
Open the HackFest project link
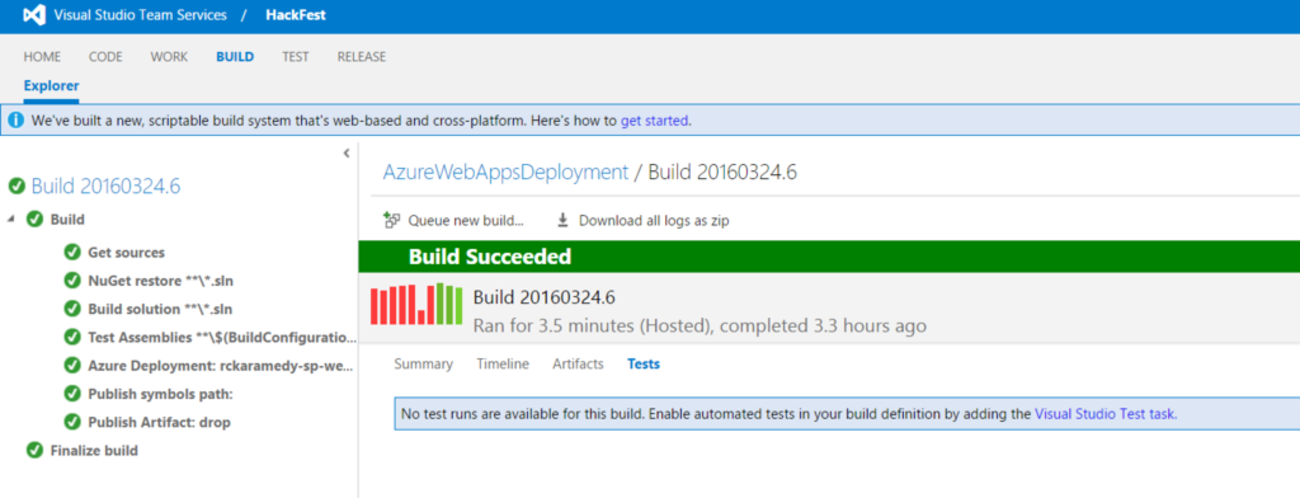click(296, 15)
